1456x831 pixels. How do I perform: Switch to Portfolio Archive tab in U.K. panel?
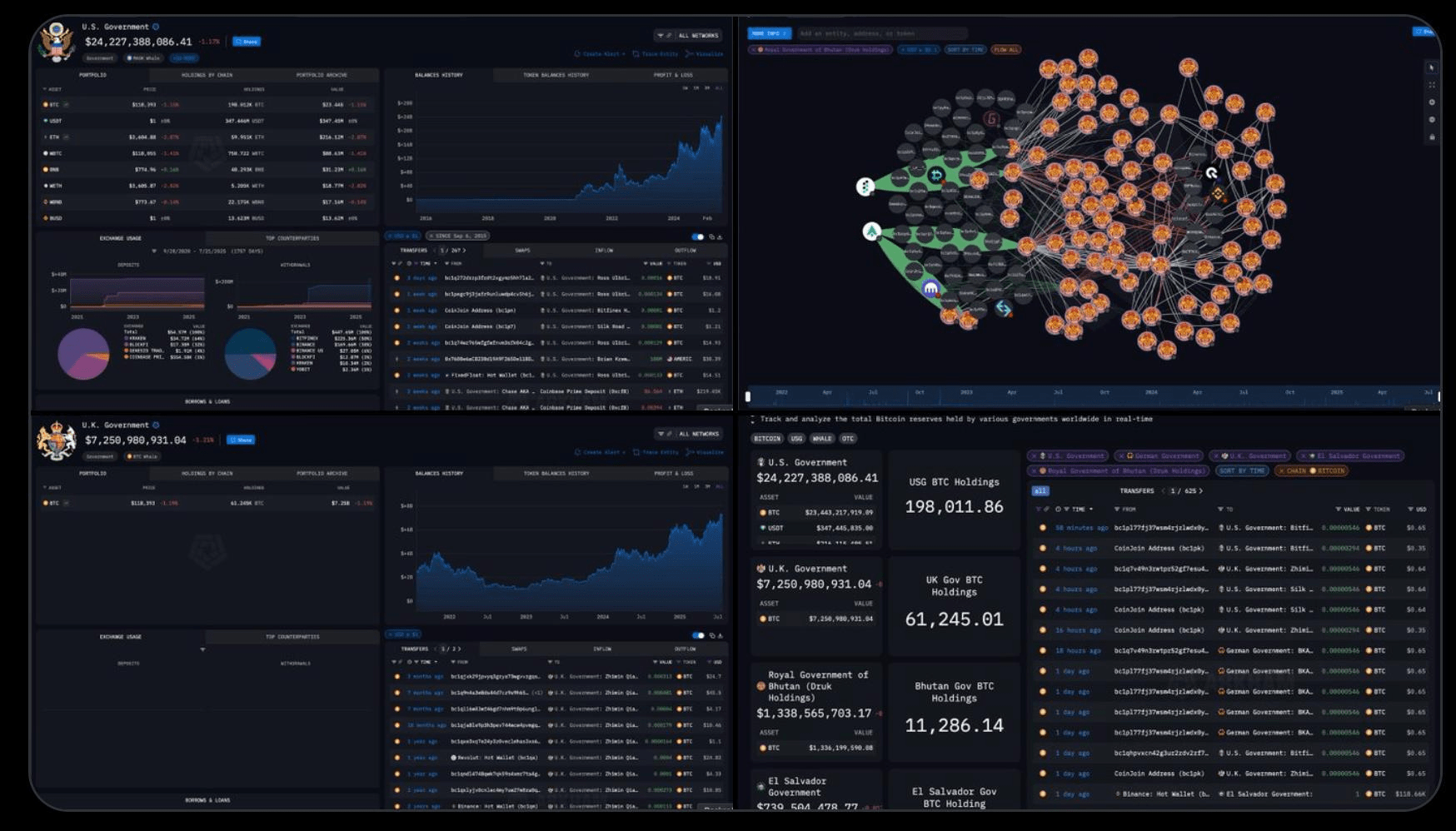coord(322,473)
